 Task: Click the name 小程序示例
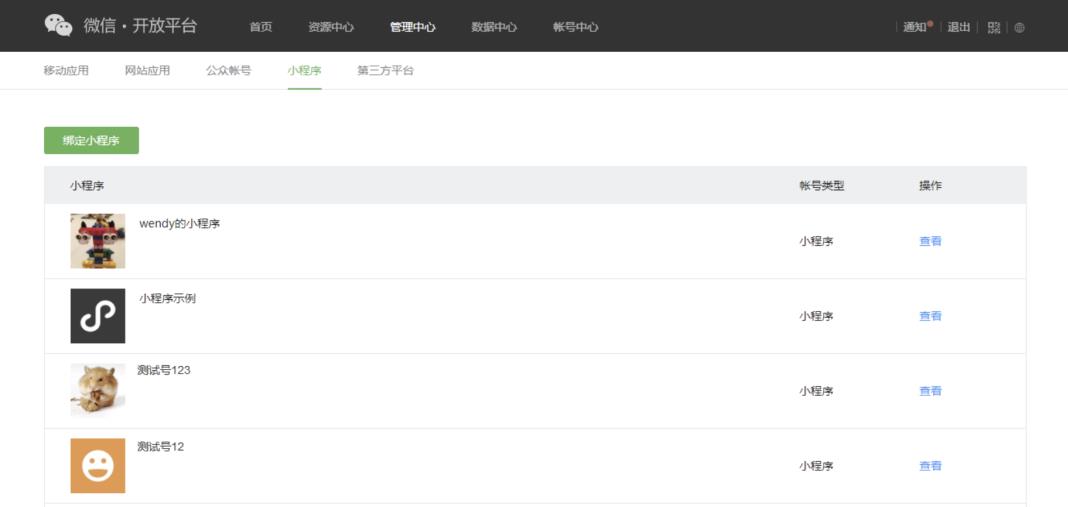click(168, 298)
